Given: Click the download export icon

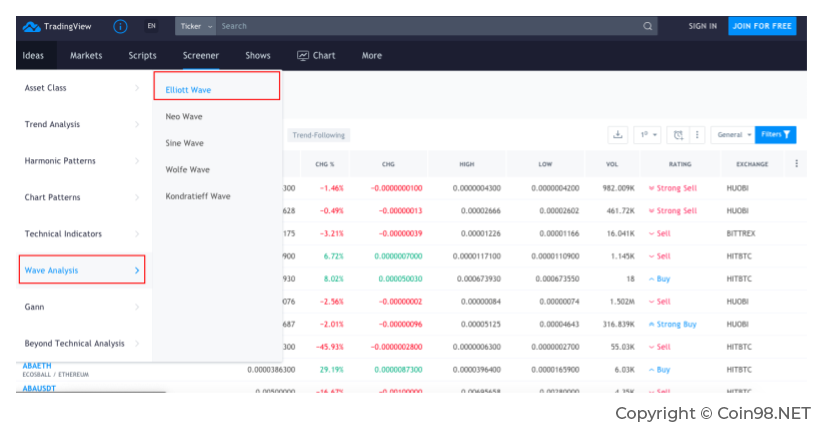Looking at the screenshot, I should pos(618,135).
